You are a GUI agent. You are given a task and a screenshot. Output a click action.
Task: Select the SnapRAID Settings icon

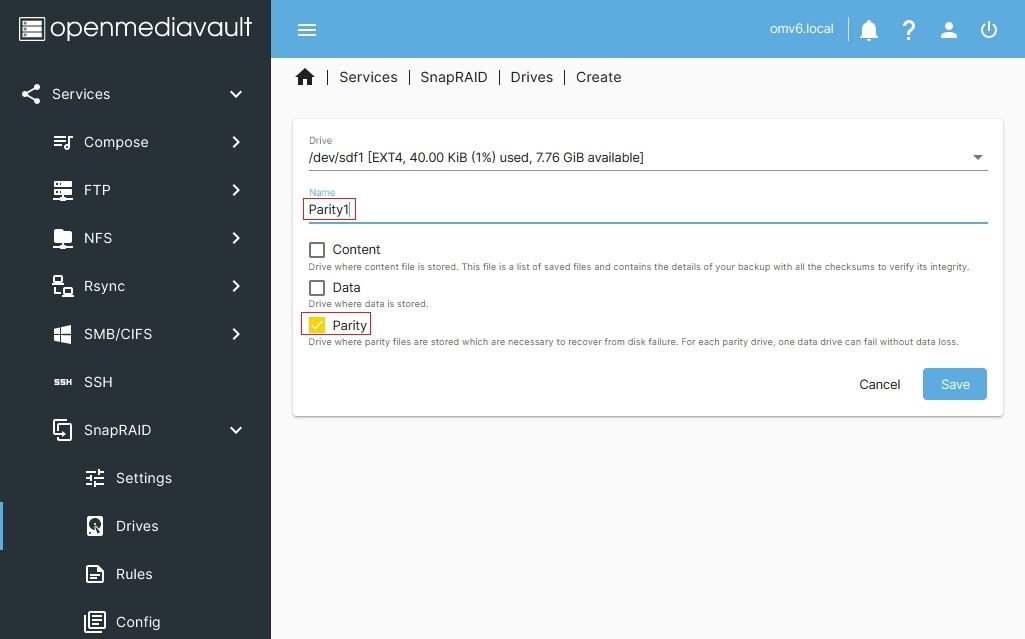(95, 478)
